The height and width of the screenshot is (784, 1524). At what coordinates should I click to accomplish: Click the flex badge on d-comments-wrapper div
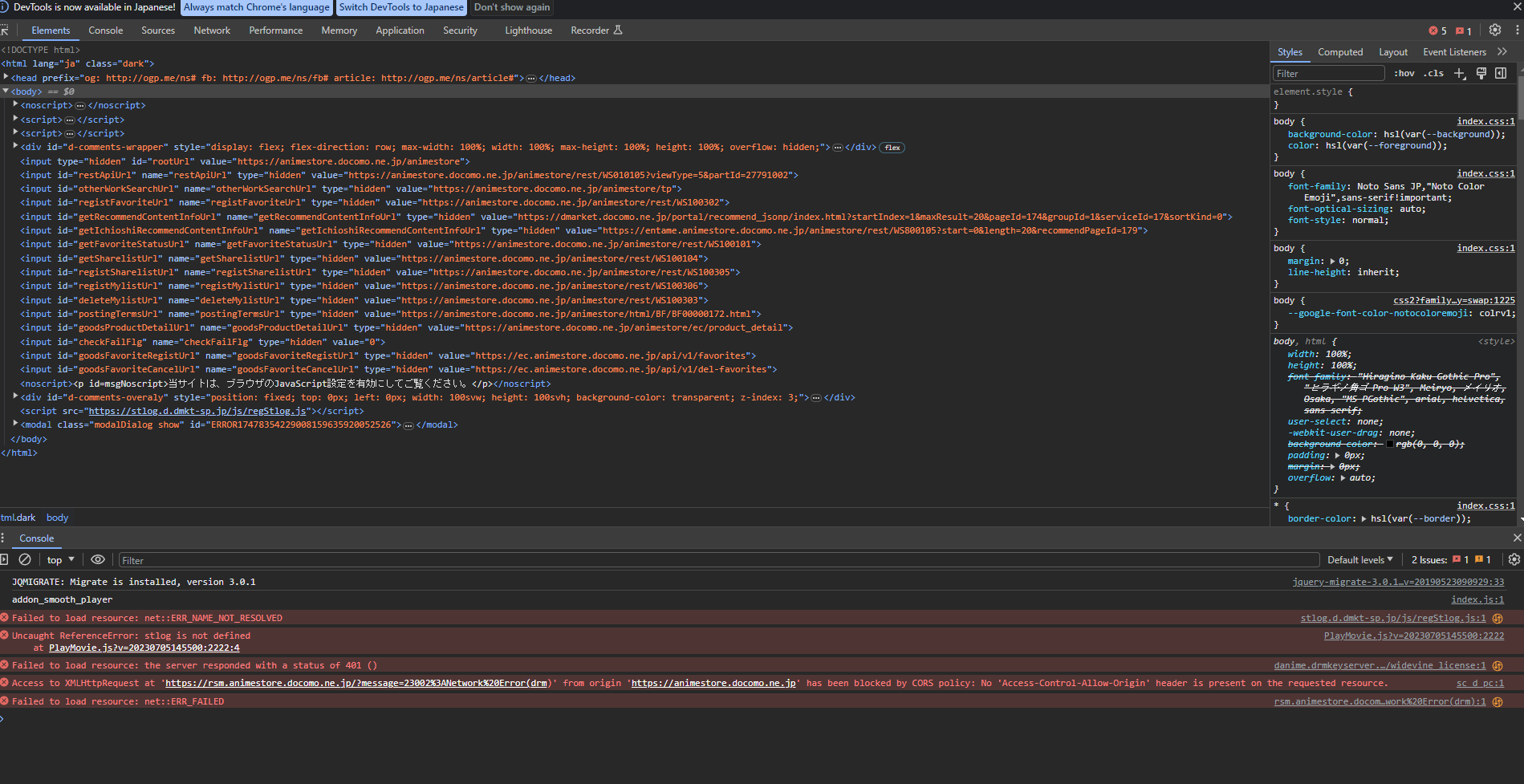[892, 148]
